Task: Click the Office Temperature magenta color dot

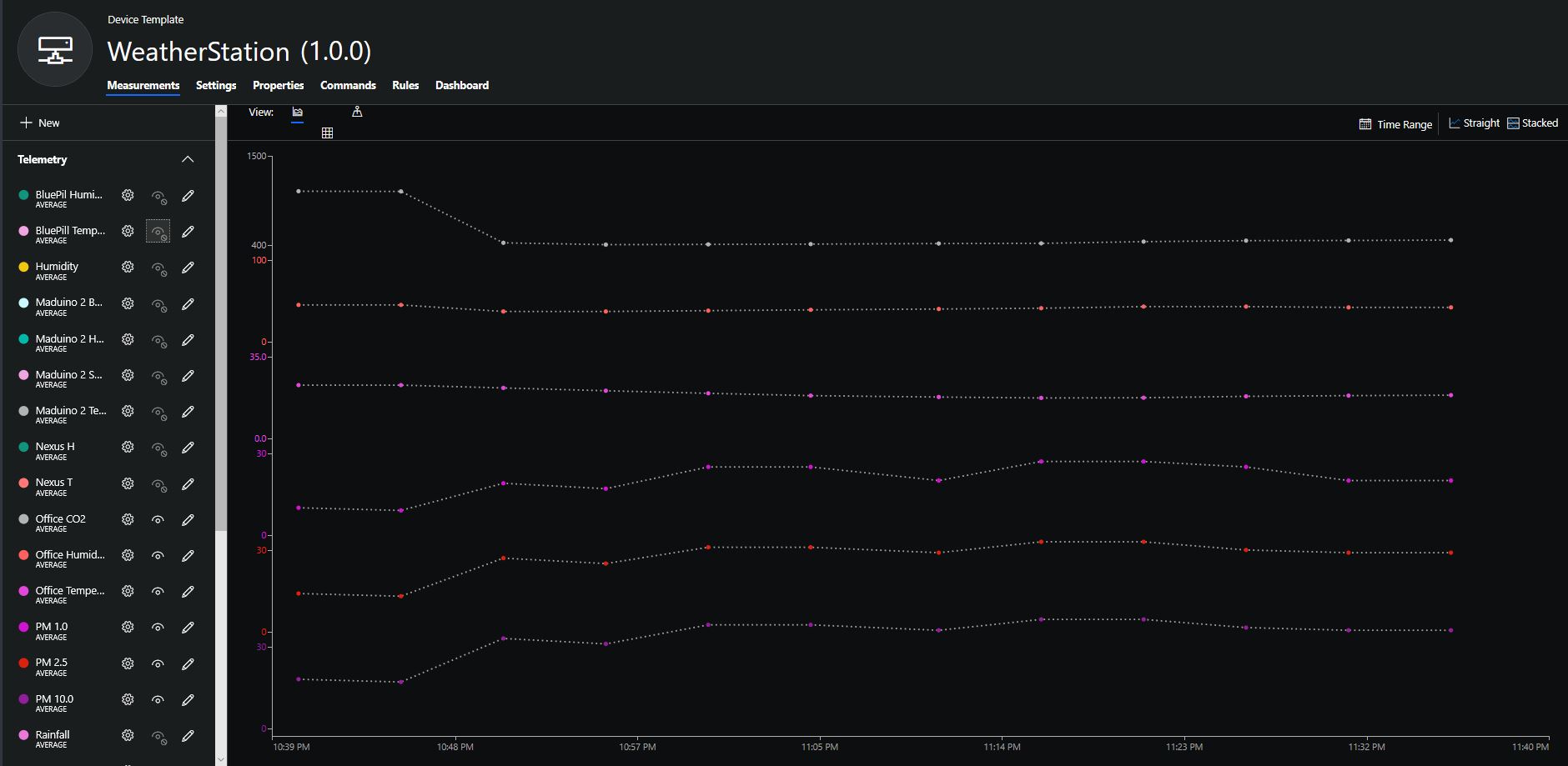Action: tap(23, 591)
